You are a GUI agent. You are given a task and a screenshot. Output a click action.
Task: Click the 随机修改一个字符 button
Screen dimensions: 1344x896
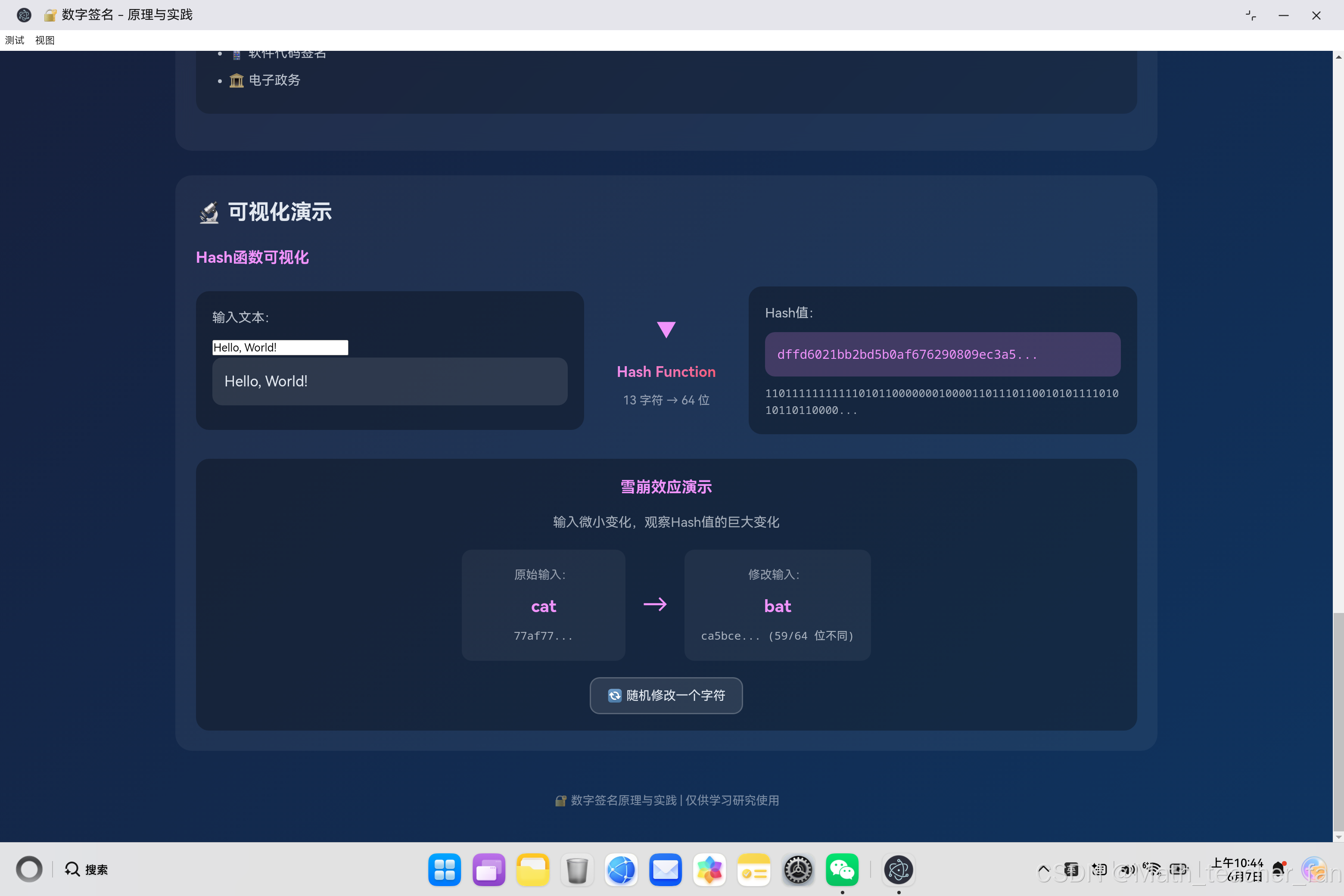[666, 695]
